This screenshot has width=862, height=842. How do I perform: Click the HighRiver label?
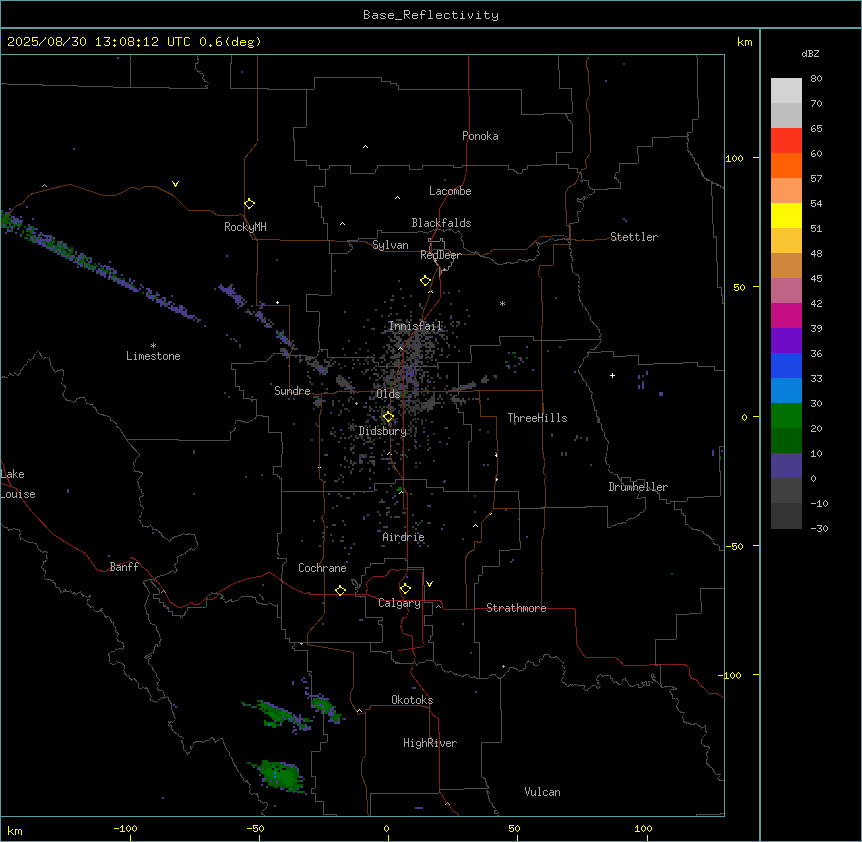[x=430, y=743]
